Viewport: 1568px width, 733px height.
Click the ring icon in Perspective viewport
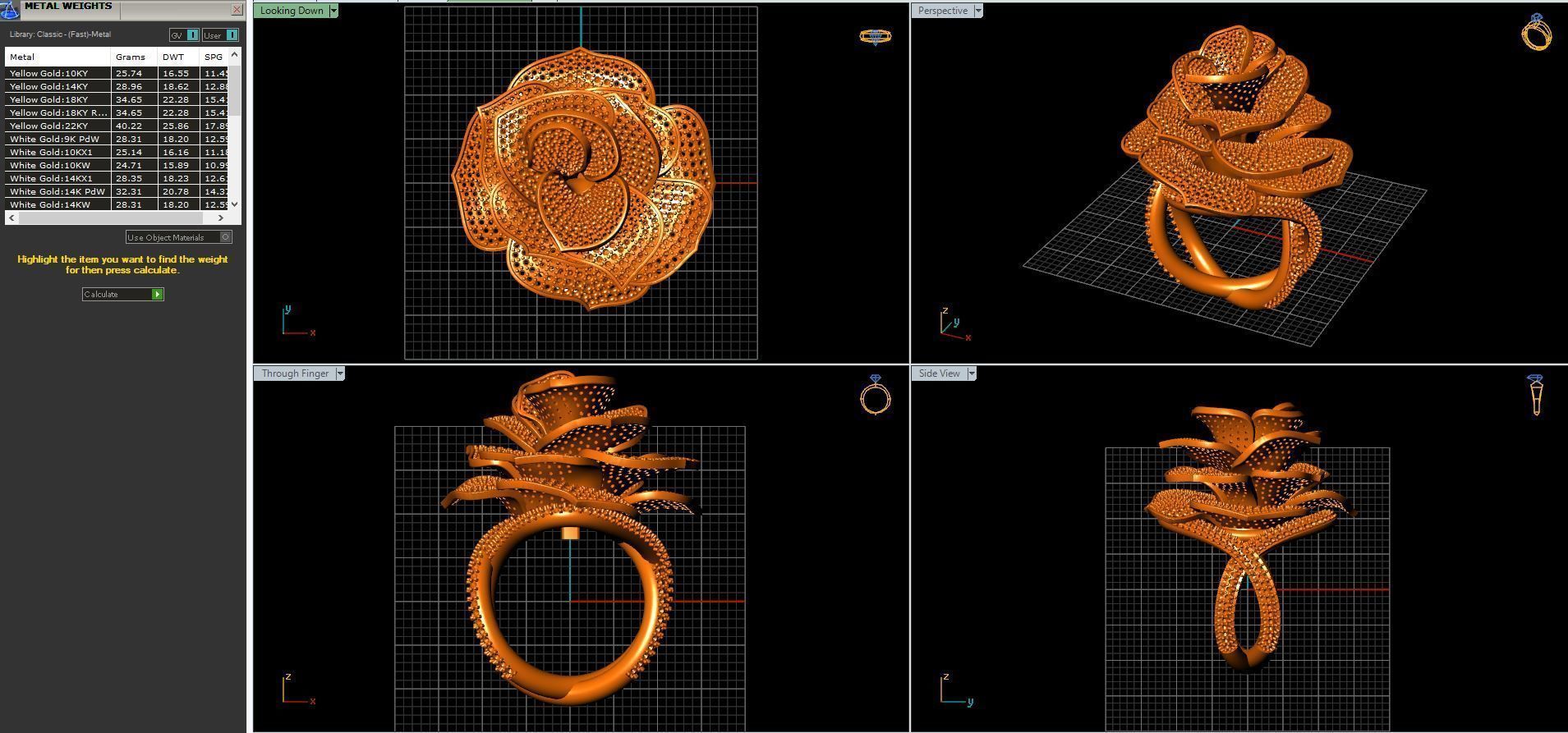[x=1536, y=32]
